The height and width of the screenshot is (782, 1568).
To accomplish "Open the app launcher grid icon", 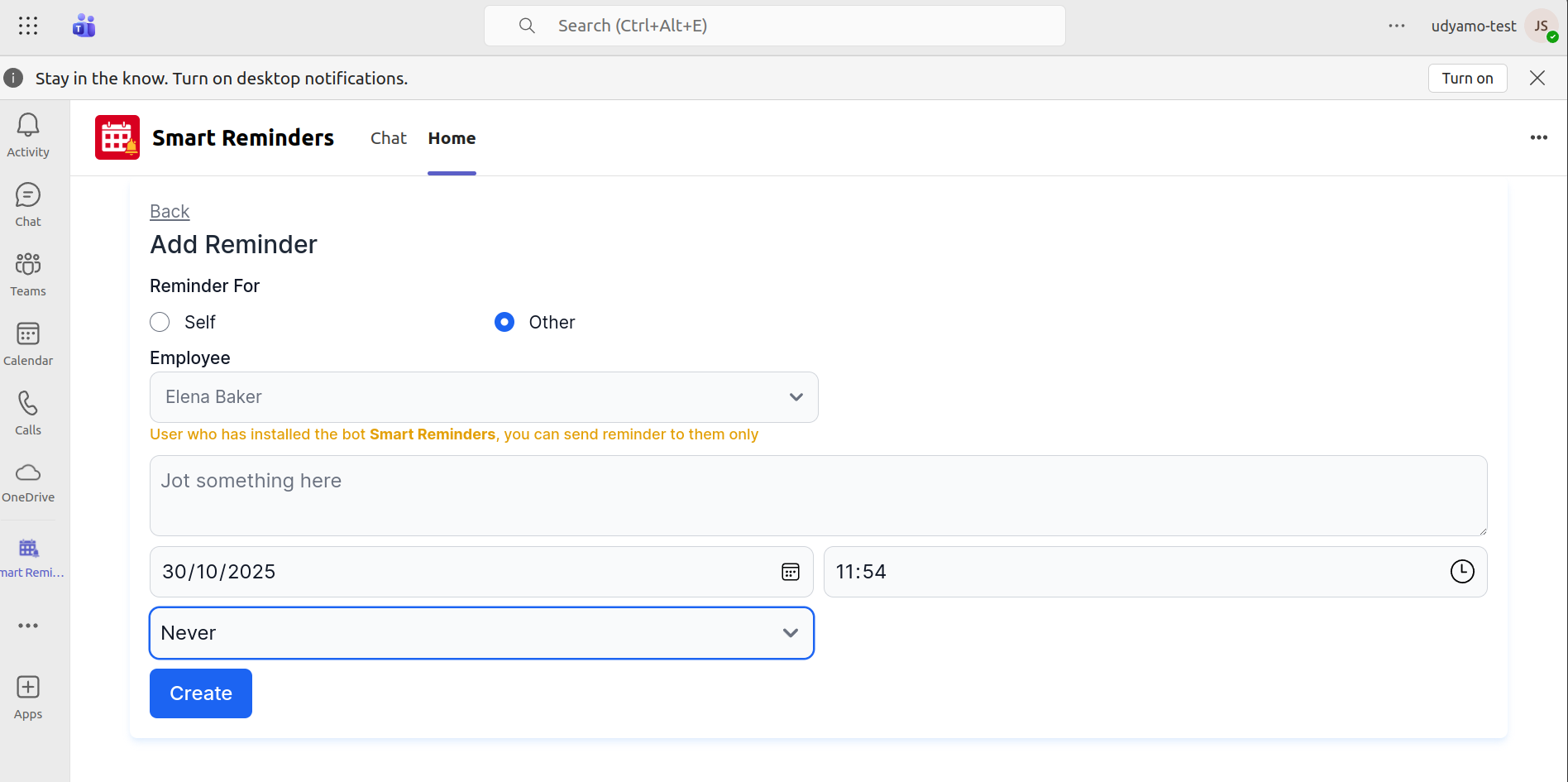I will (28, 26).
